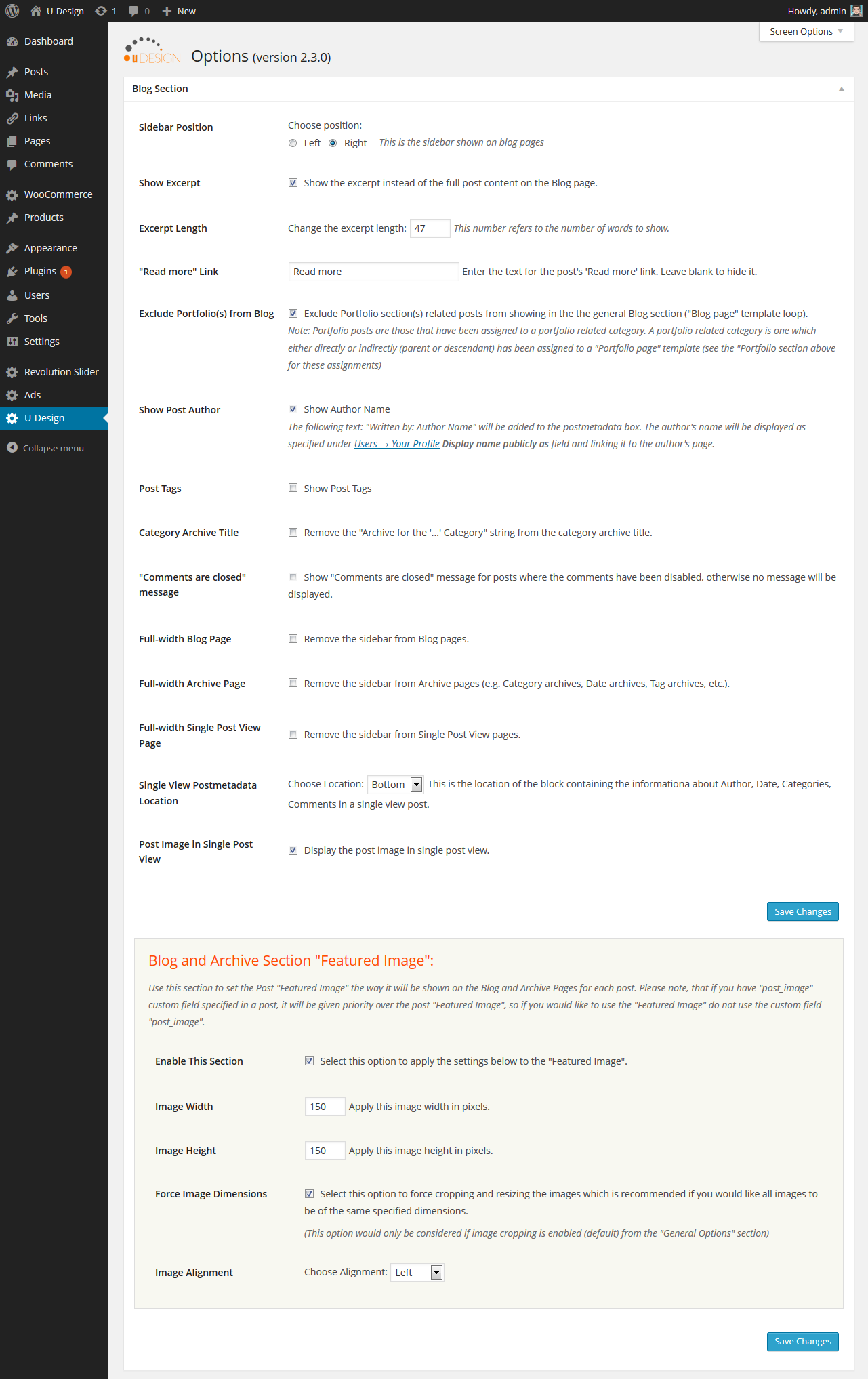Viewport: 868px width, 1379px height.
Task: Click the comments bubble icon in admin bar
Action: [133, 11]
